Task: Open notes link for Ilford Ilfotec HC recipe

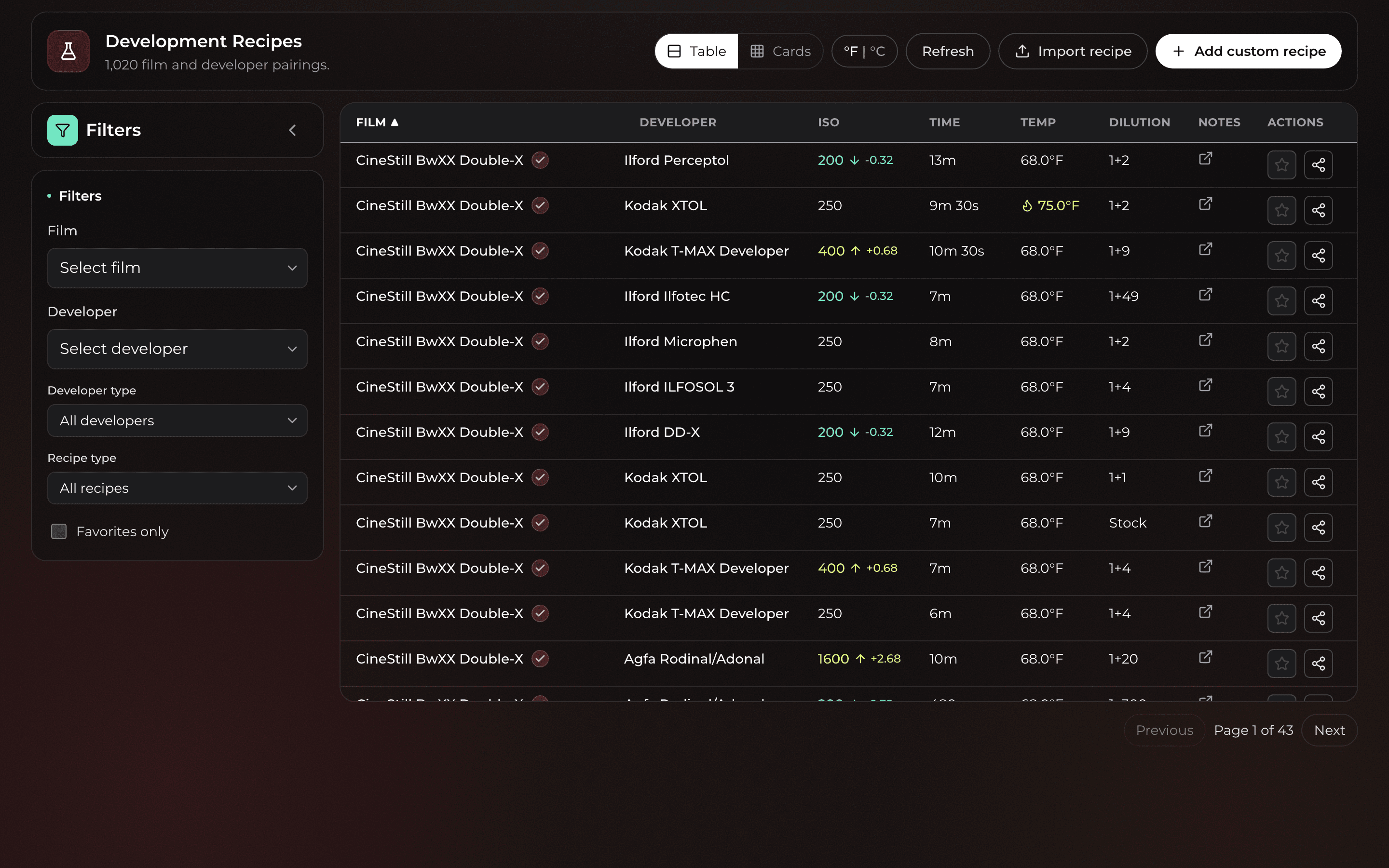Action: [x=1205, y=295]
